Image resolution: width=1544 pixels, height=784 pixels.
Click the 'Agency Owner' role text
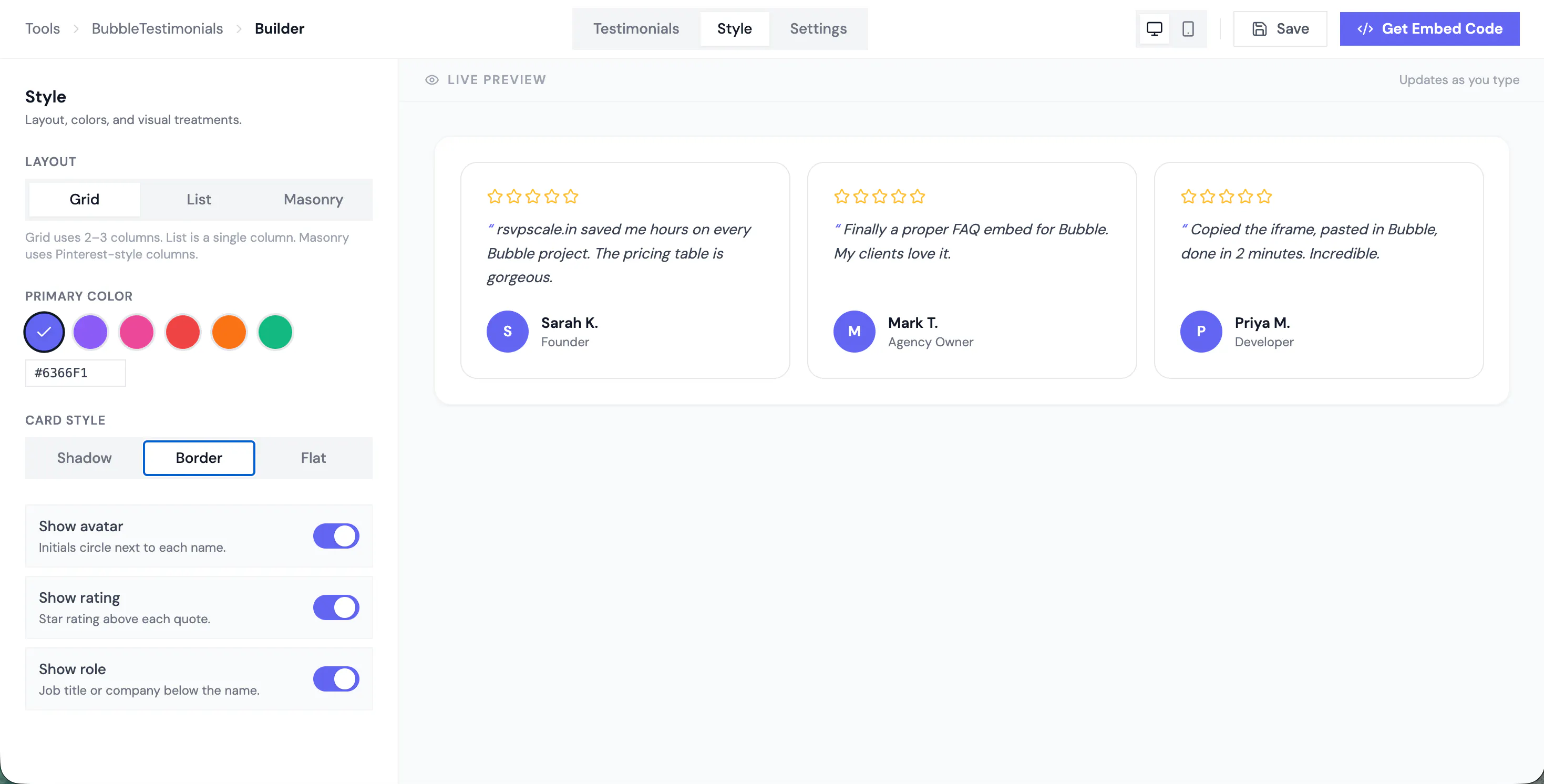point(931,342)
